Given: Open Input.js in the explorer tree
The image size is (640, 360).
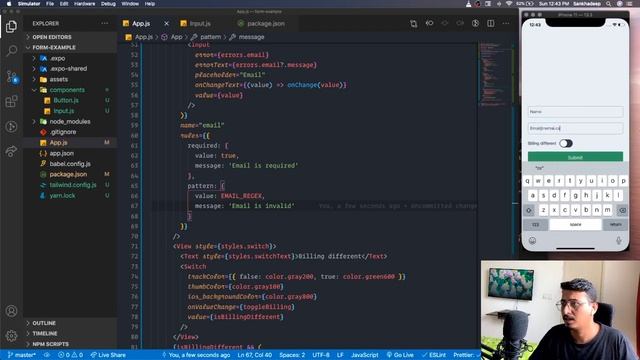Looking at the screenshot, I should coord(70,111).
